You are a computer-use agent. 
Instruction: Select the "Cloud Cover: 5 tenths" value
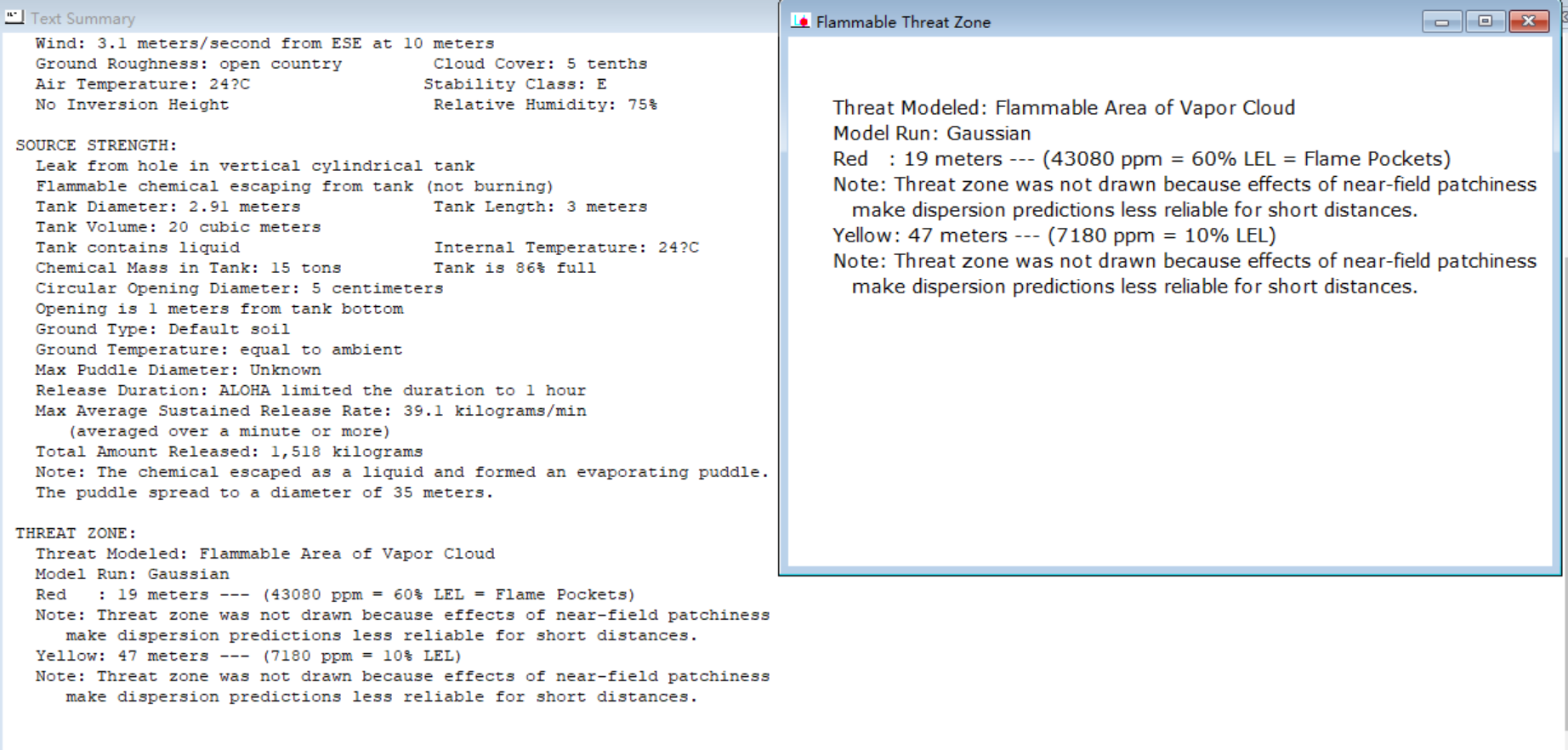point(540,64)
